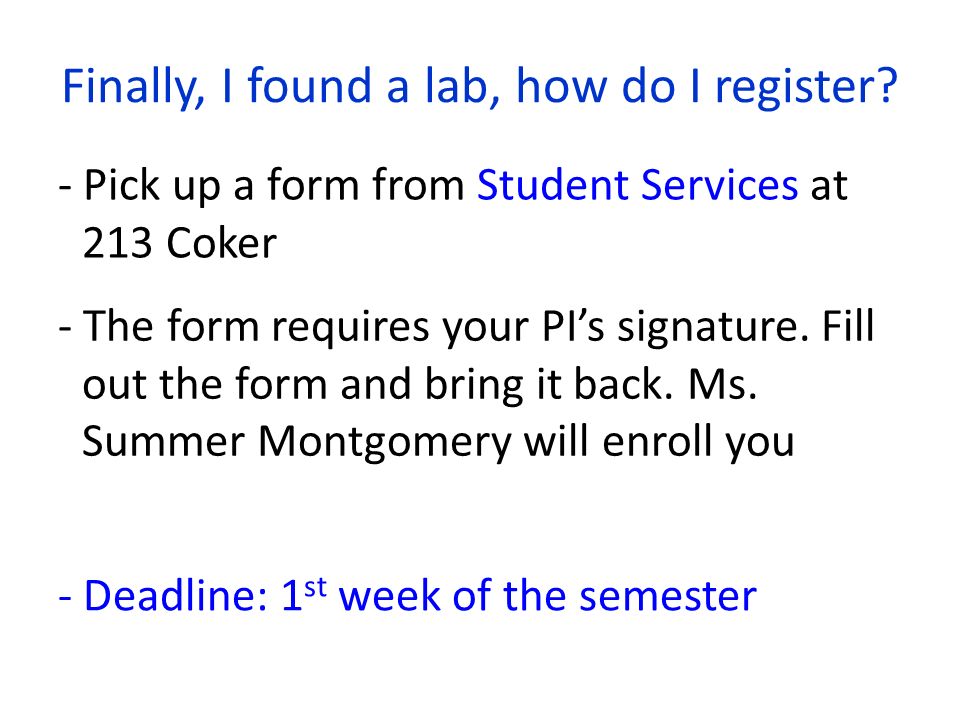
Task: Select the word 'register?' in the heading
Action: [x=806, y=88]
